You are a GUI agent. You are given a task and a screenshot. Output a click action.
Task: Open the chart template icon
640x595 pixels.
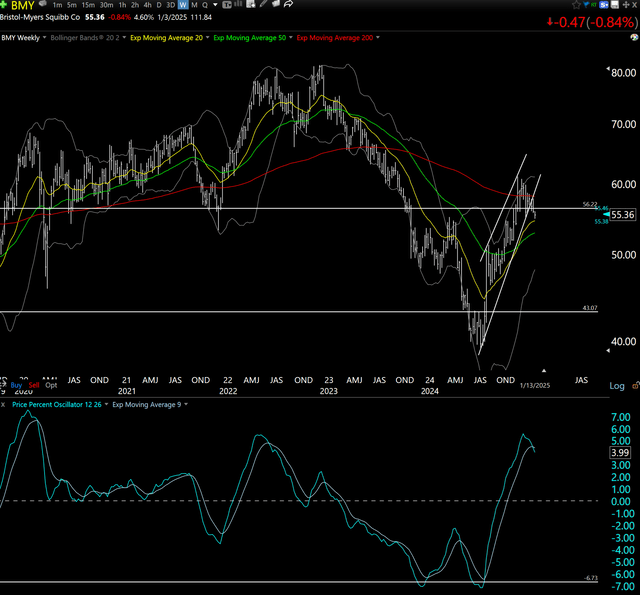227,4
